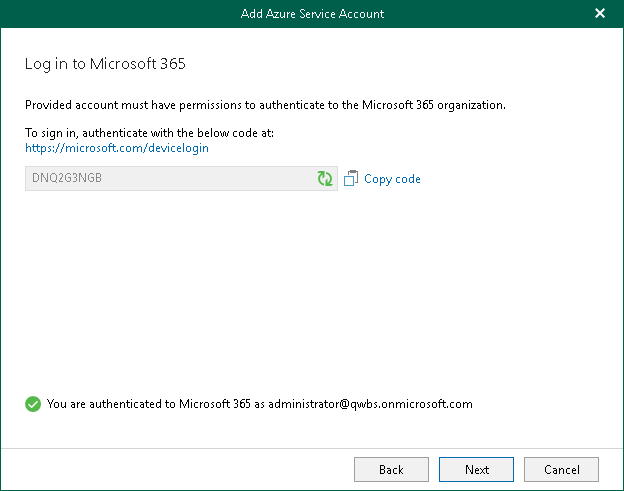Screen dimensions: 624x491
Task: Click the copy clipboard icon
Action: click(x=351, y=178)
